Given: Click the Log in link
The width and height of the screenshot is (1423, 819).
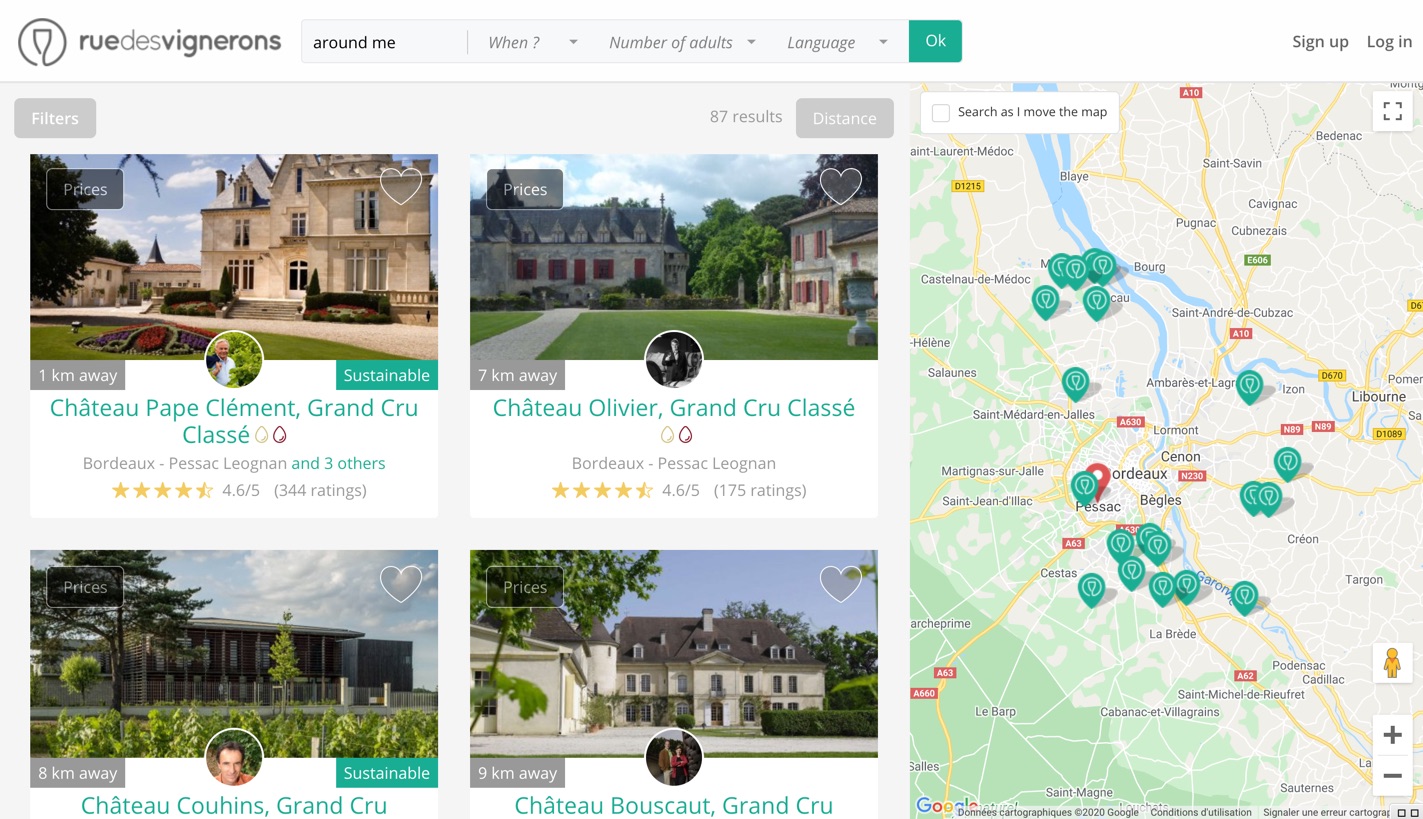Looking at the screenshot, I should tap(1389, 41).
